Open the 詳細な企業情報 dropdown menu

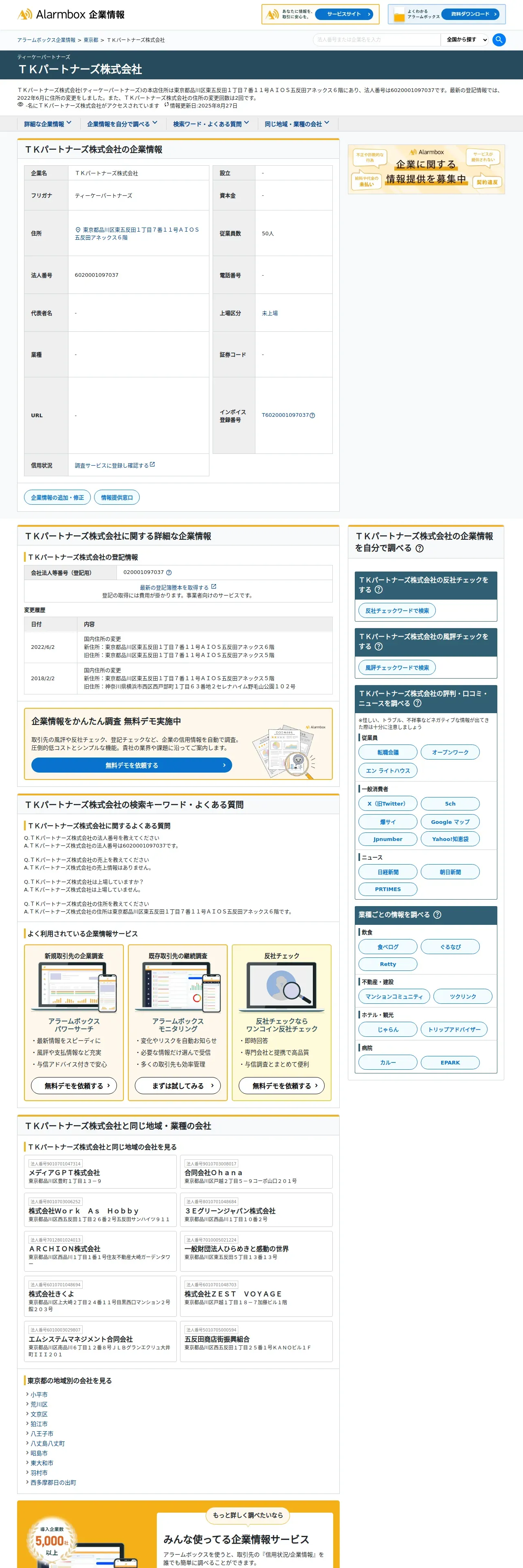click(x=48, y=124)
